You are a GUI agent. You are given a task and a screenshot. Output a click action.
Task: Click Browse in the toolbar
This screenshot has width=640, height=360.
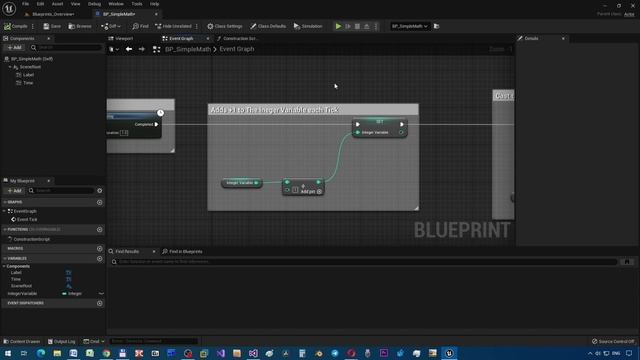80,26
